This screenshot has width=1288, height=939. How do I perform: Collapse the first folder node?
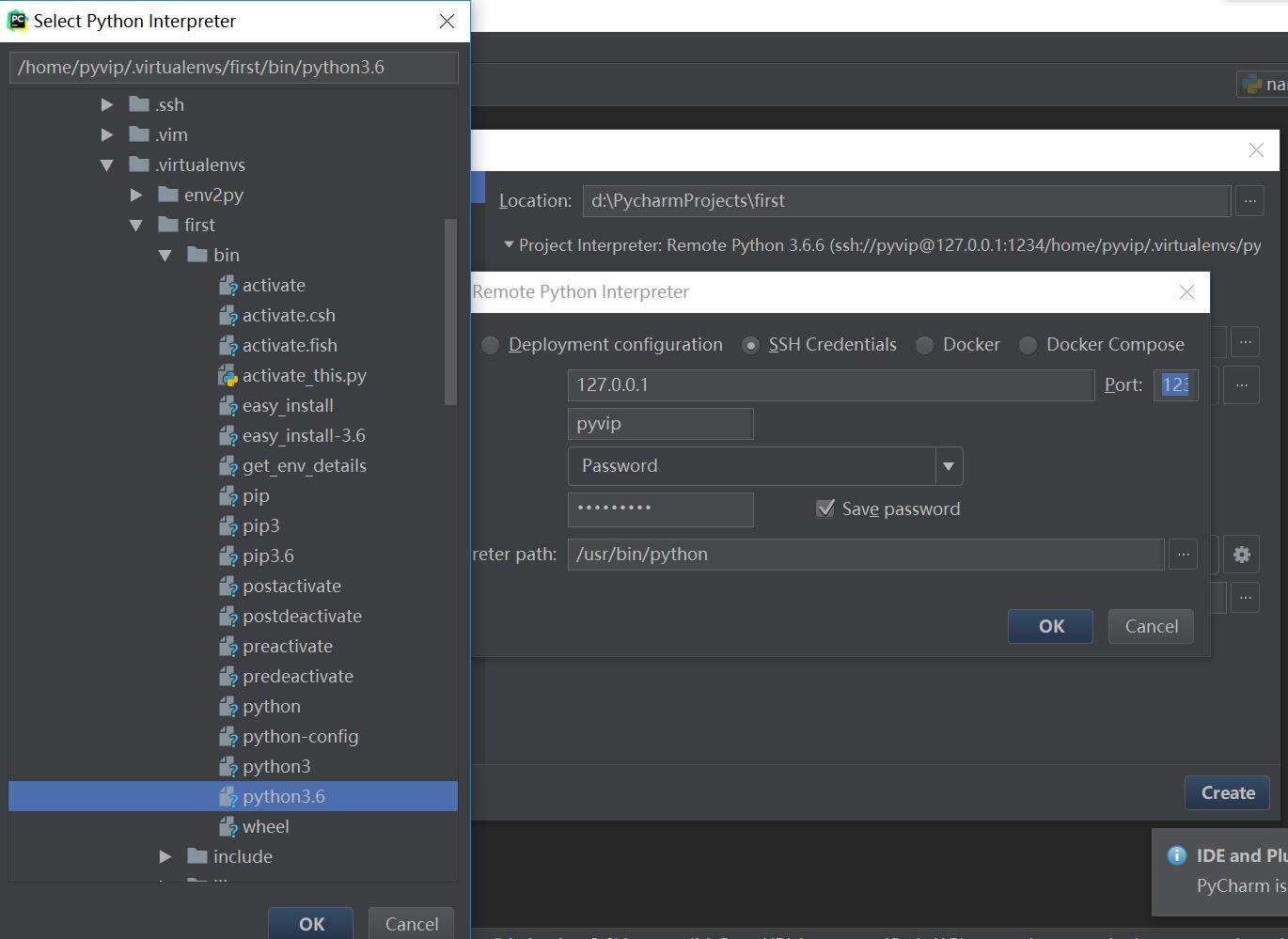[x=136, y=225]
